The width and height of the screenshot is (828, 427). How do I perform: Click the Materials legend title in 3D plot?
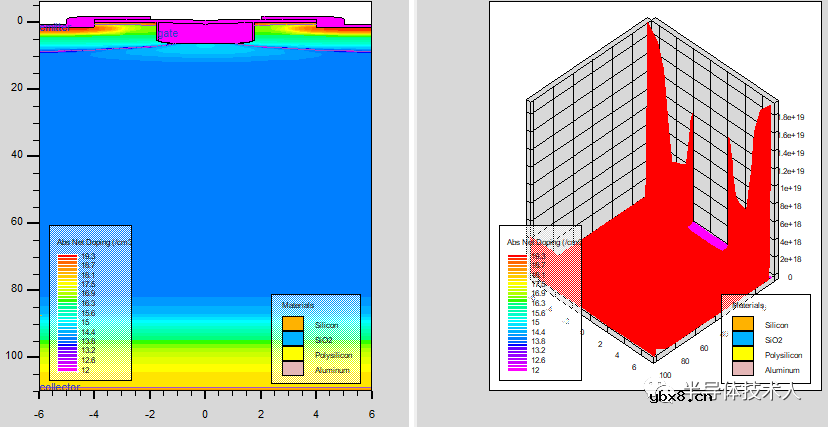[748, 304]
